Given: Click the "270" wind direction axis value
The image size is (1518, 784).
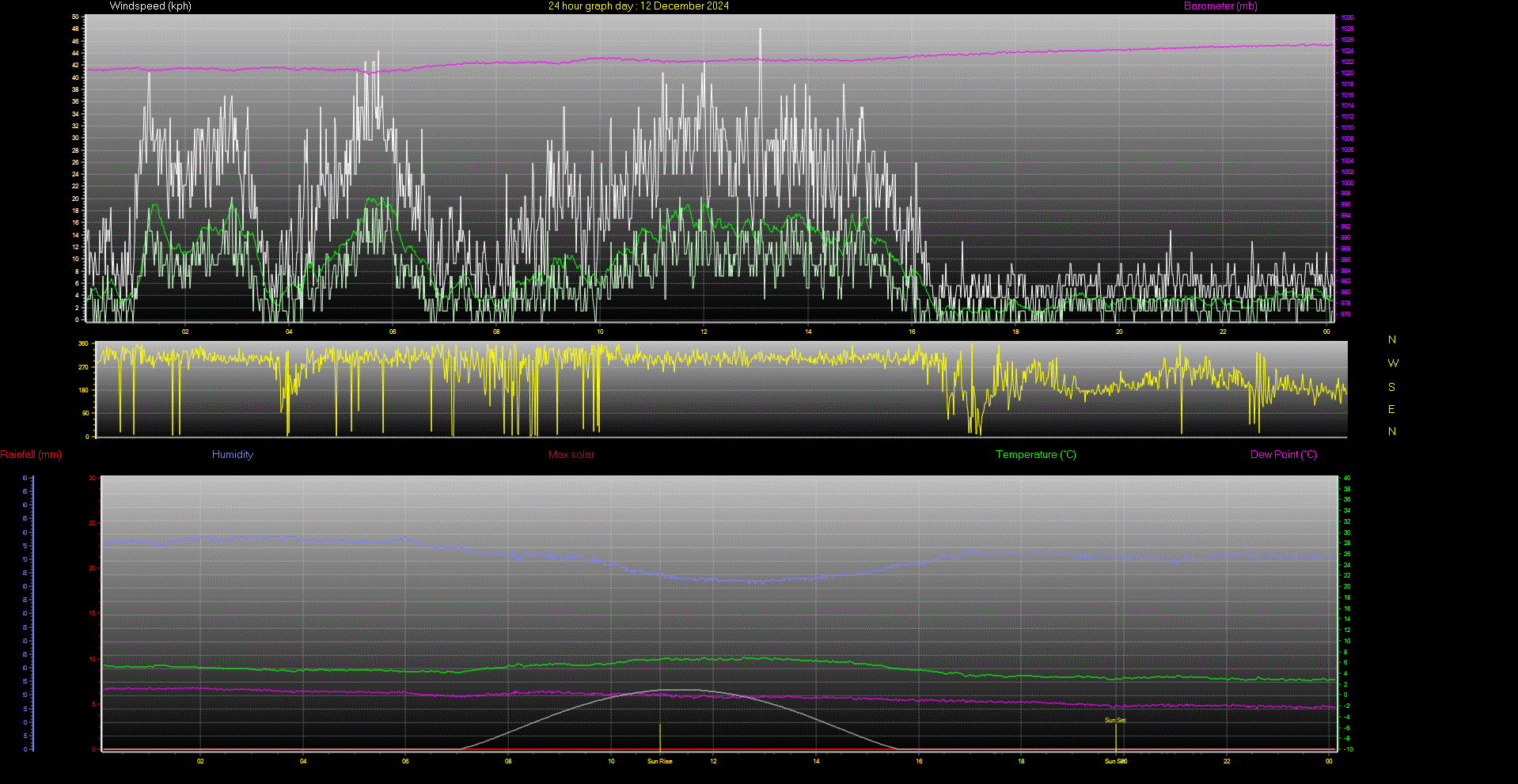Looking at the screenshot, I should tap(83, 368).
